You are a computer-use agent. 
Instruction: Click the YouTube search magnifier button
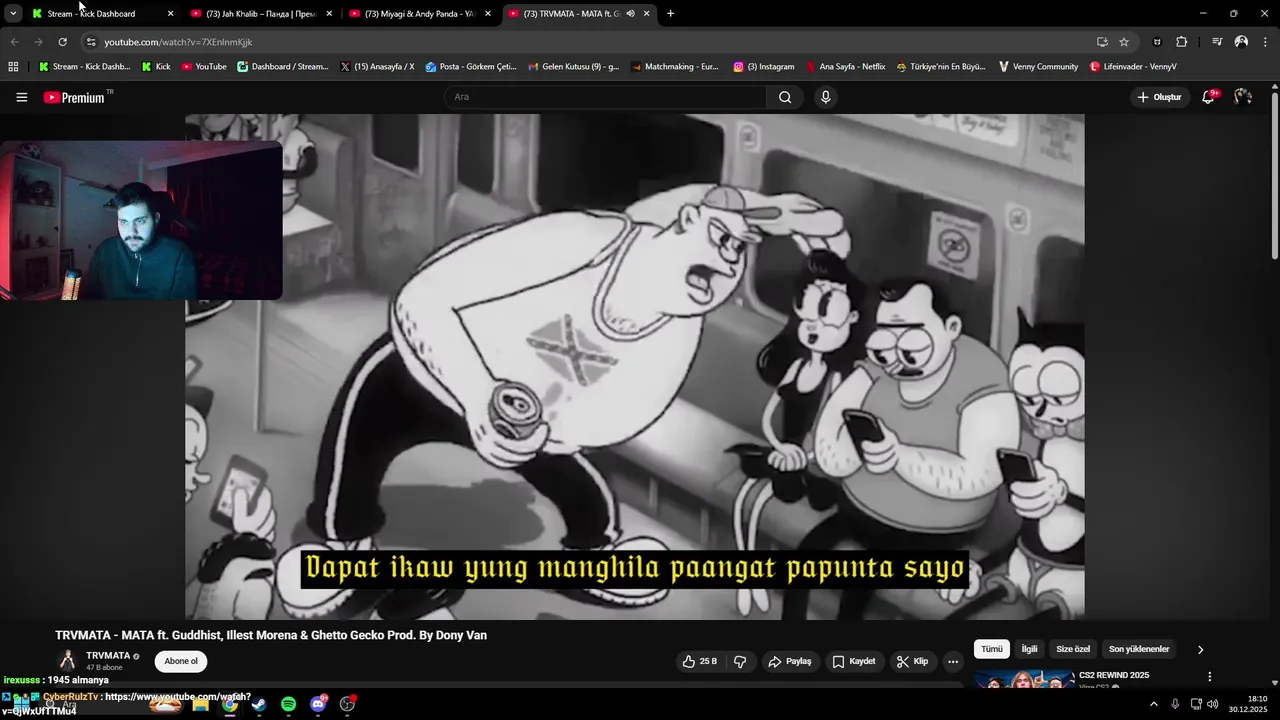point(785,97)
